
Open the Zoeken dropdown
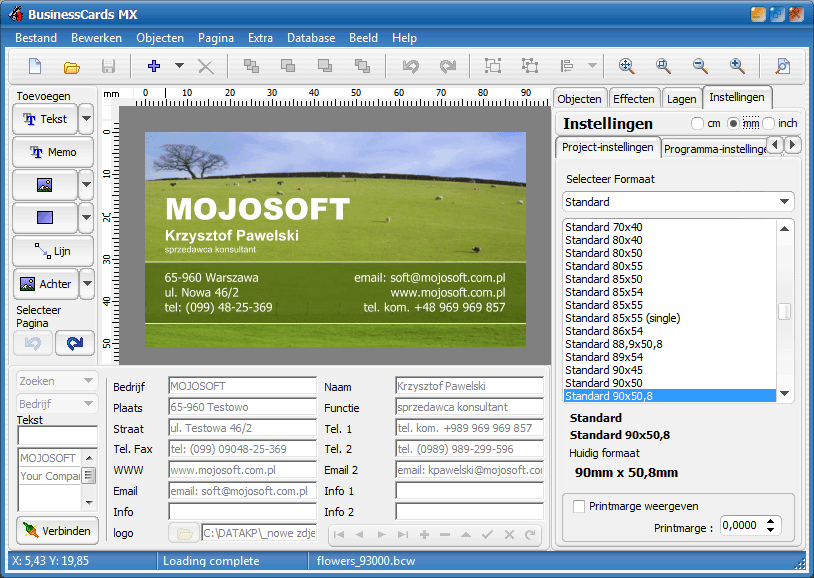pos(57,381)
